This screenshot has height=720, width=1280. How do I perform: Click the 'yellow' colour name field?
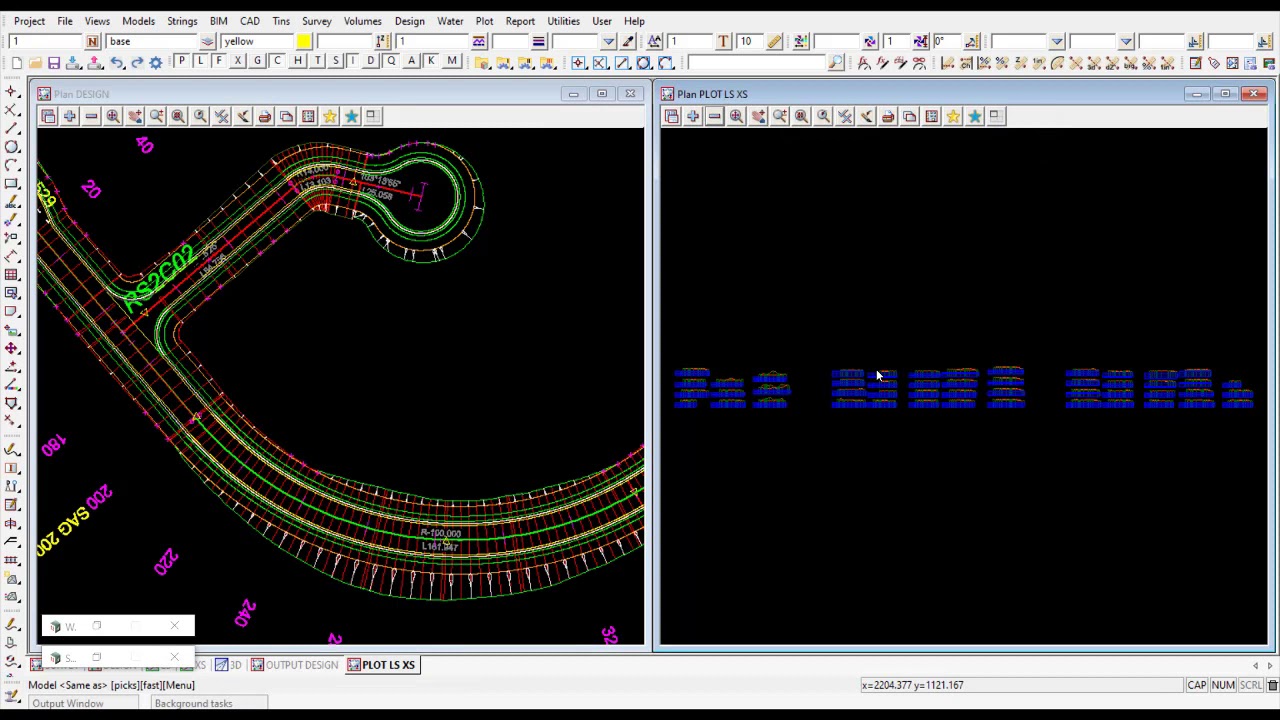[257, 41]
